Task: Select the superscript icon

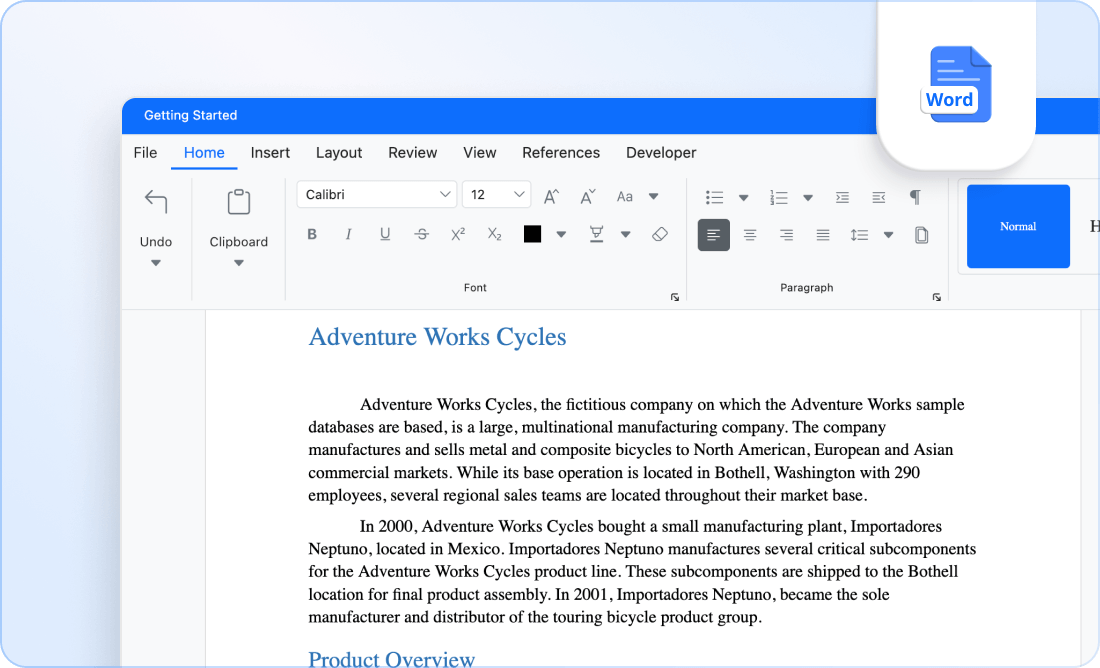Action: pos(457,234)
